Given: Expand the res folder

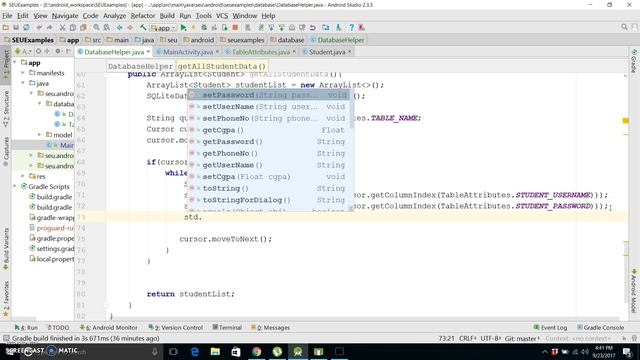Looking at the screenshot, I should point(23,176).
